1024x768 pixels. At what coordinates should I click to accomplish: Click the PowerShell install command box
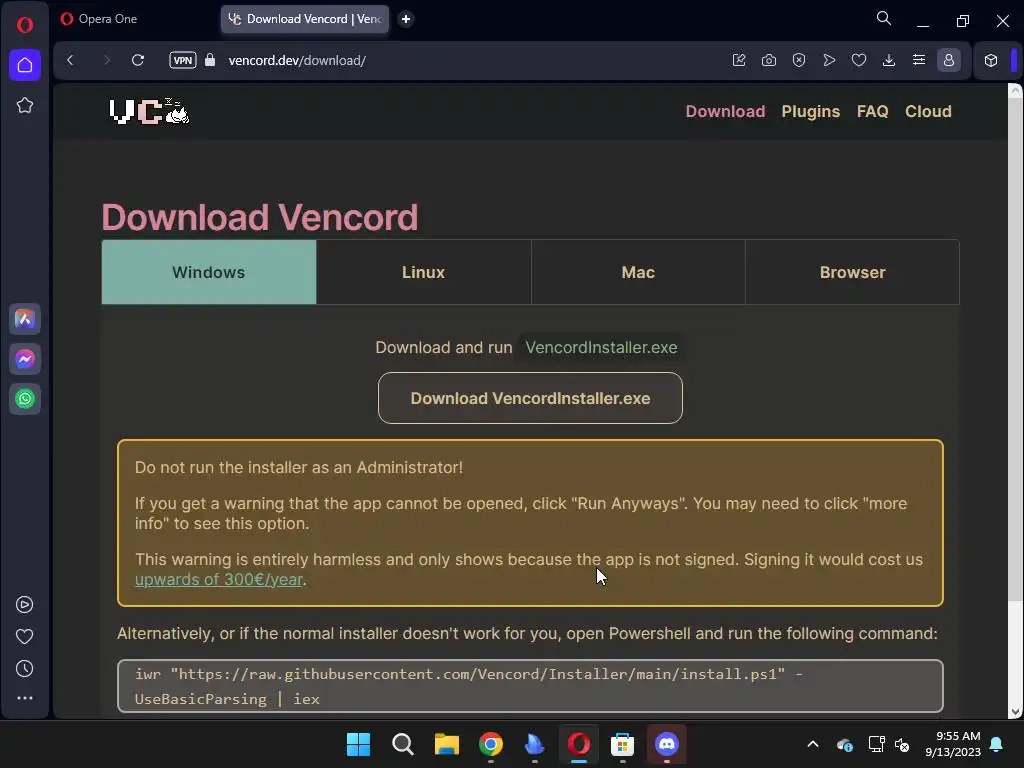[530, 686]
